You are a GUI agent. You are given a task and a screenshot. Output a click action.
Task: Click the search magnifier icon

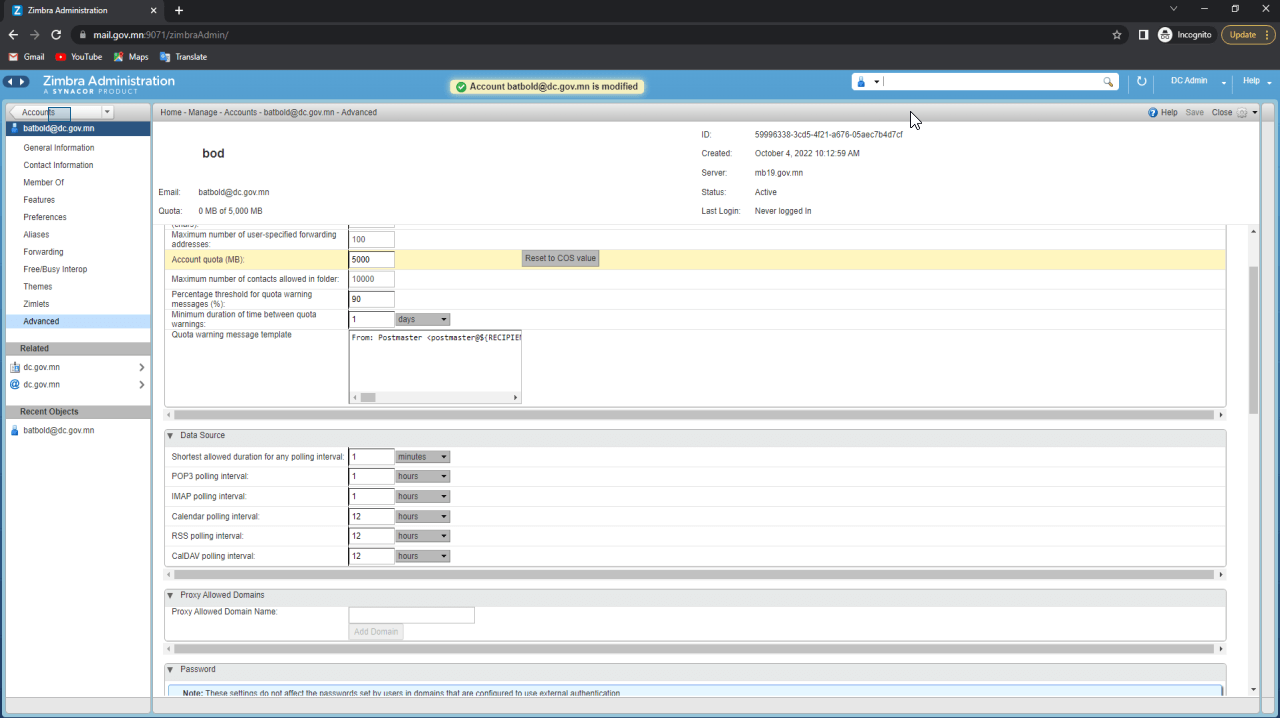coord(1108,82)
